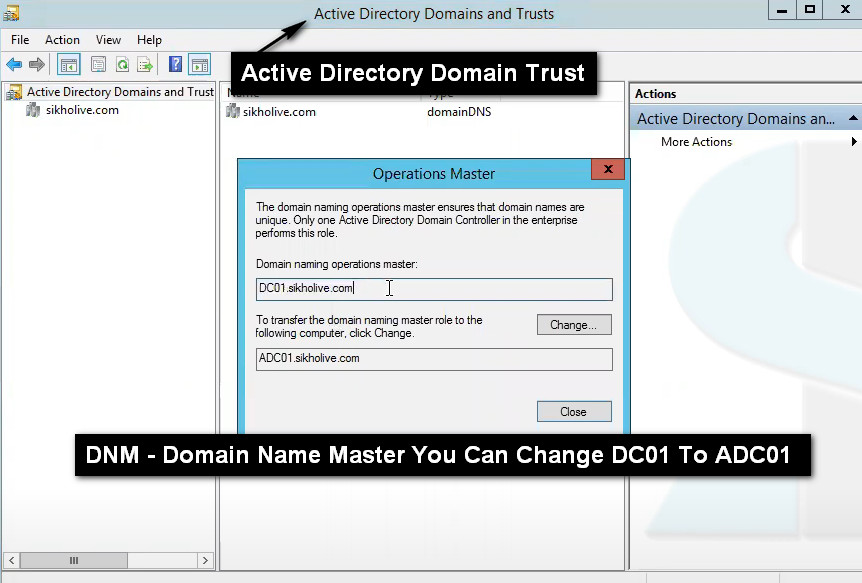862x583 pixels.
Task: Click the Actions pane heading
Action: click(655, 94)
